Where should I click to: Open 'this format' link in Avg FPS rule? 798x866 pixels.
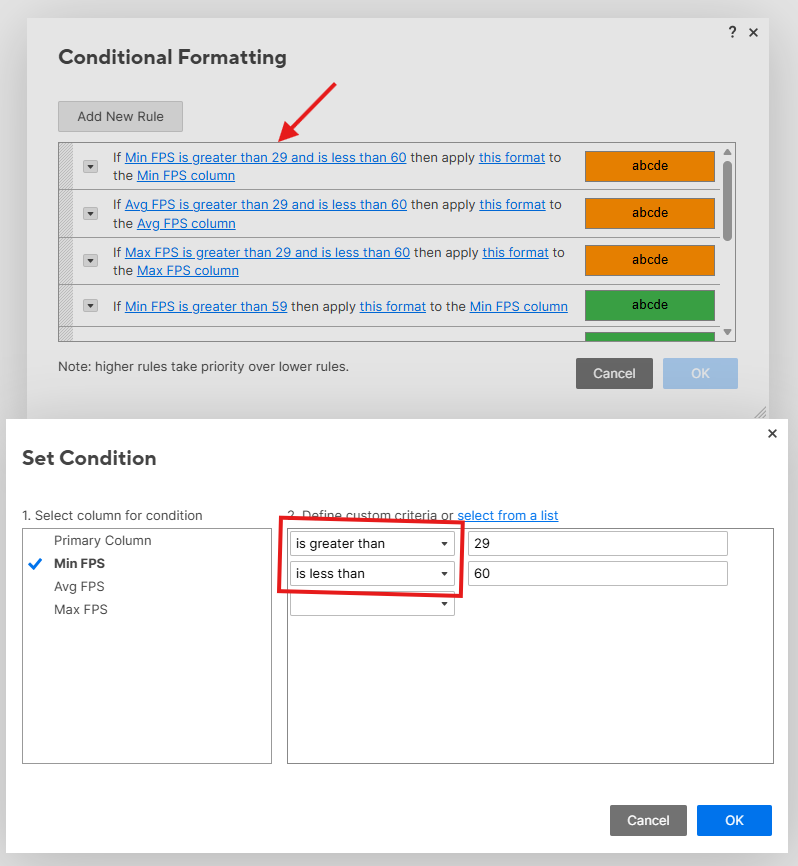coord(512,204)
